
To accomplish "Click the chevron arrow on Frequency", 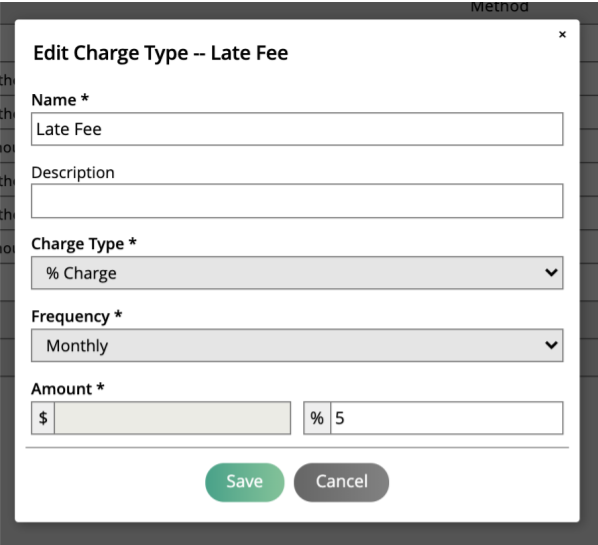I will click(x=551, y=345).
